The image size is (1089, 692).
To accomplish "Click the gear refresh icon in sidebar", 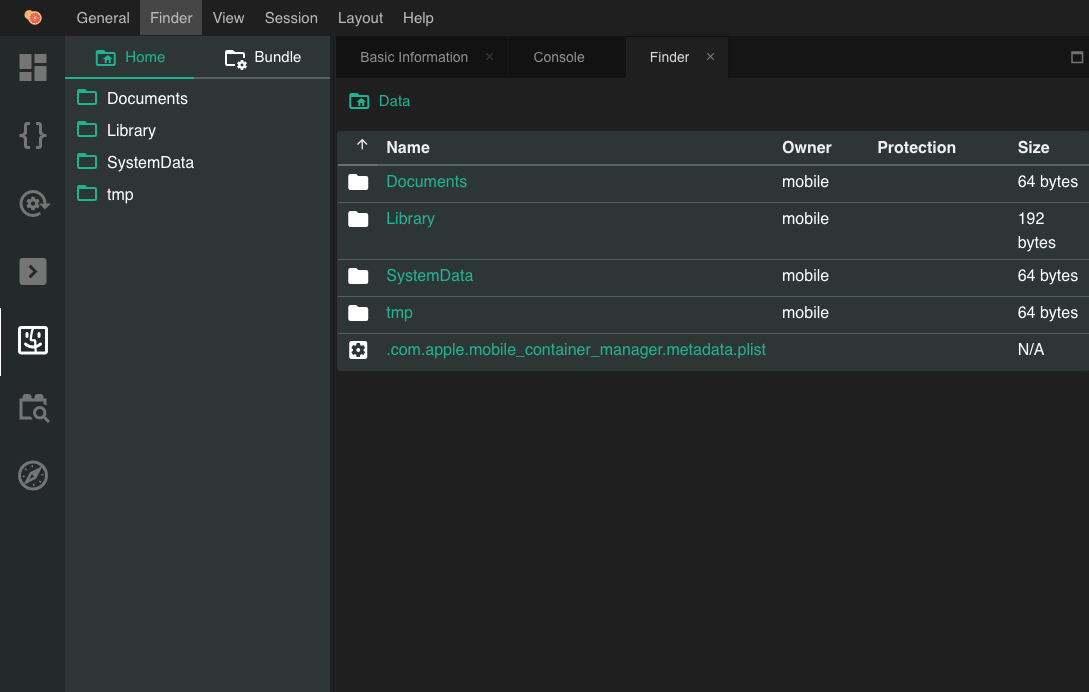I will click(33, 204).
